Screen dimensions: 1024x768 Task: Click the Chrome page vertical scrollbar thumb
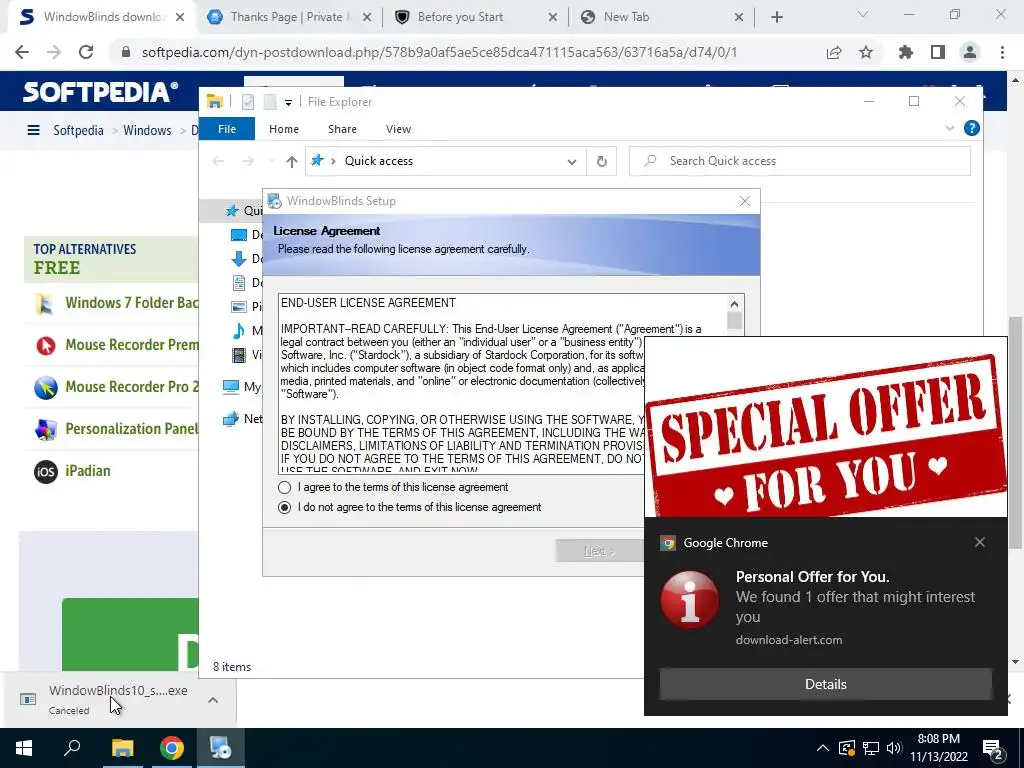coord(1015,432)
